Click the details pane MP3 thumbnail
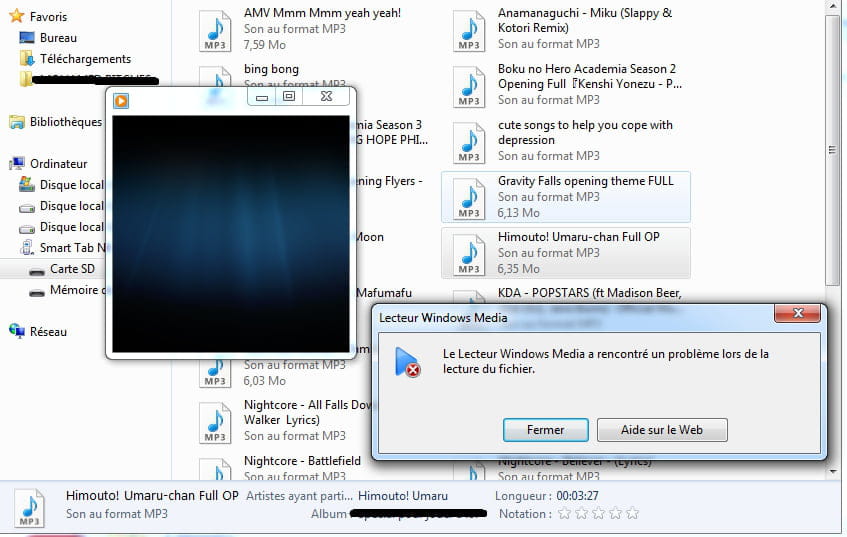Screen dimensions: 847x537 (x=29, y=508)
